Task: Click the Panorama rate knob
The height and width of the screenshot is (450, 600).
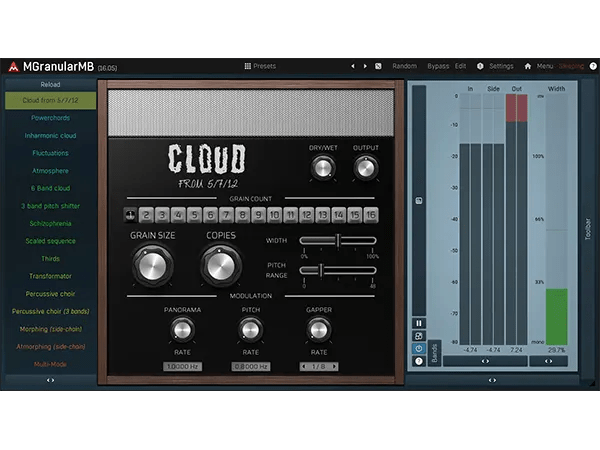Action: point(182,330)
